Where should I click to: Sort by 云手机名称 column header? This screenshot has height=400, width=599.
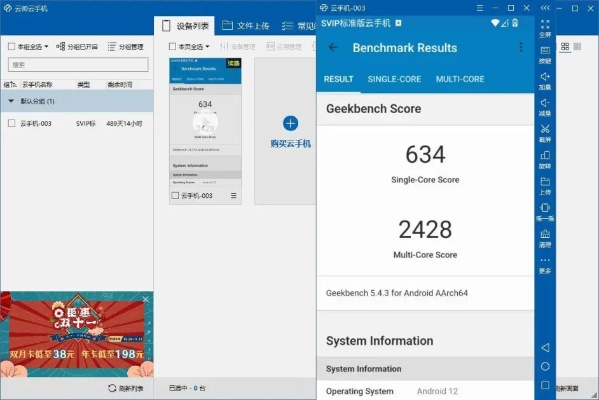click(37, 84)
